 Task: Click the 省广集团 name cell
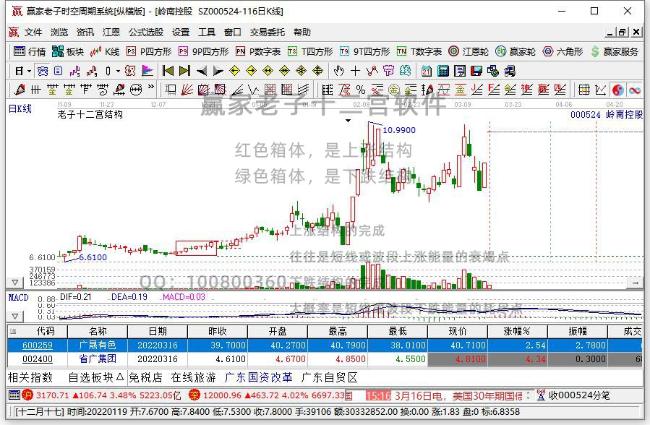tap(97, 359)
